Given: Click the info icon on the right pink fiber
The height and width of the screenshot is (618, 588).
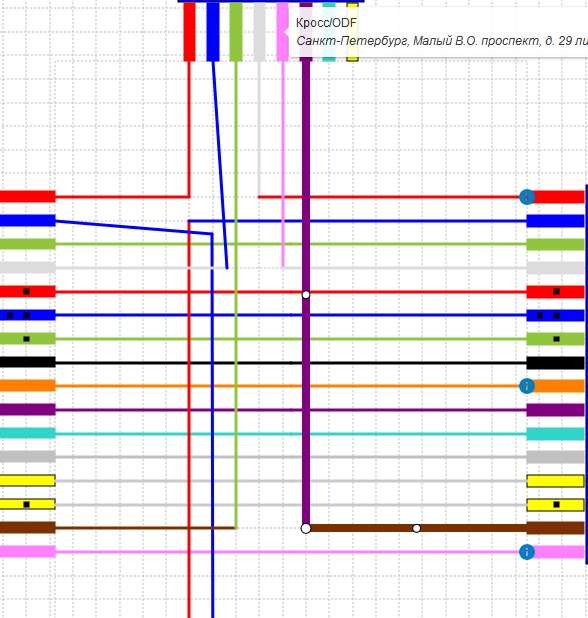Looking at the screenshot, I should pos(527,552).
